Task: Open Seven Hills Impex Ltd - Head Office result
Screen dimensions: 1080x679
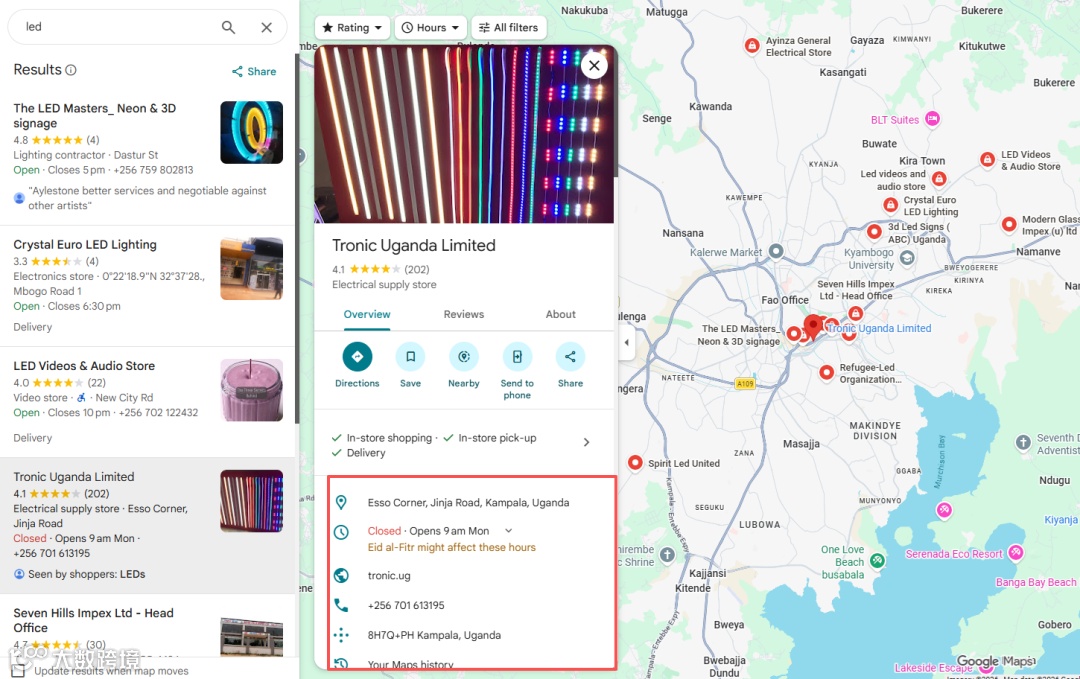Action: [93, 620]
